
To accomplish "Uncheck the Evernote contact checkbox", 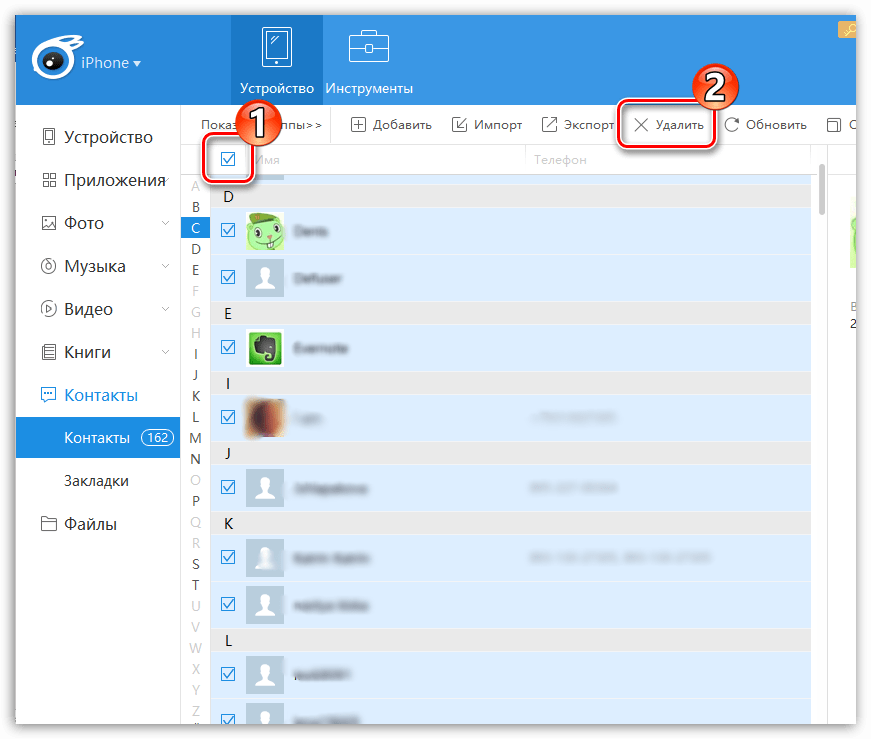I will point(228,348).
